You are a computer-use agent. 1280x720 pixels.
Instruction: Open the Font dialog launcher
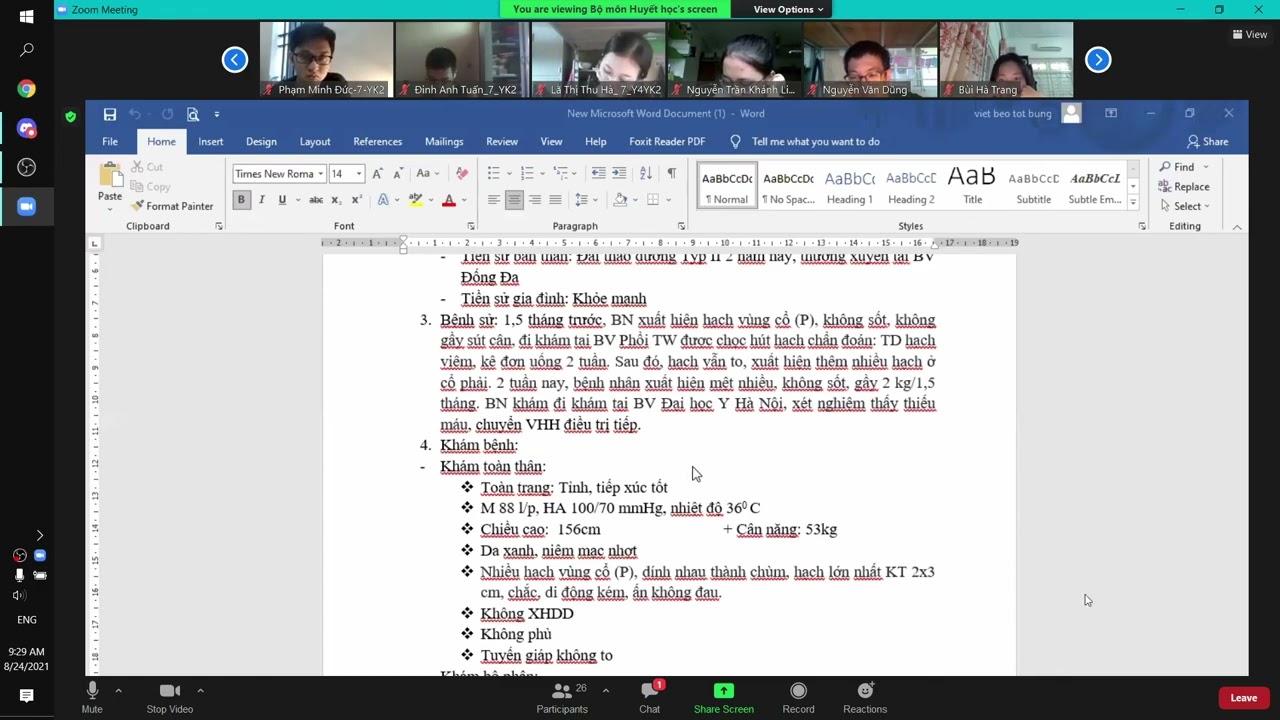tap(471, 227)
